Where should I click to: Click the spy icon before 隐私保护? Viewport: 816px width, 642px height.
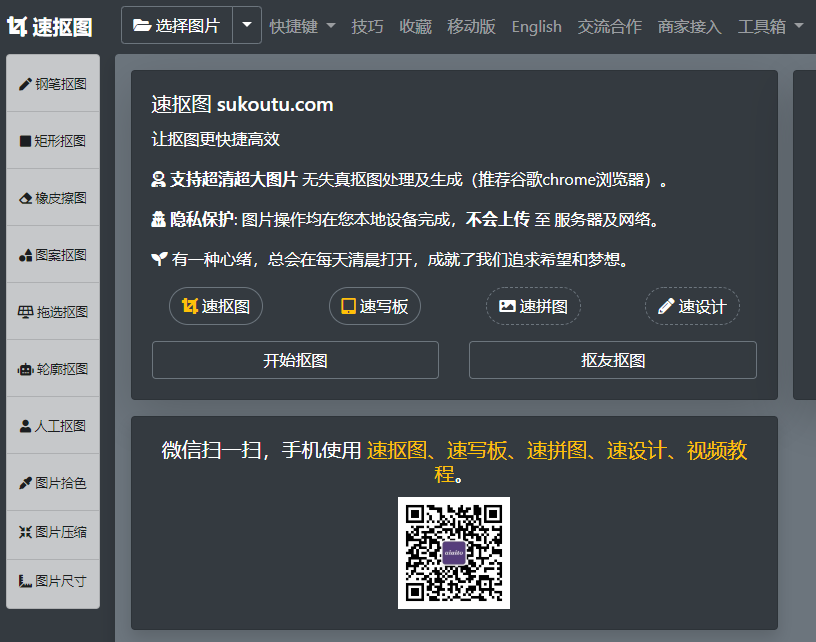[158, 219]
